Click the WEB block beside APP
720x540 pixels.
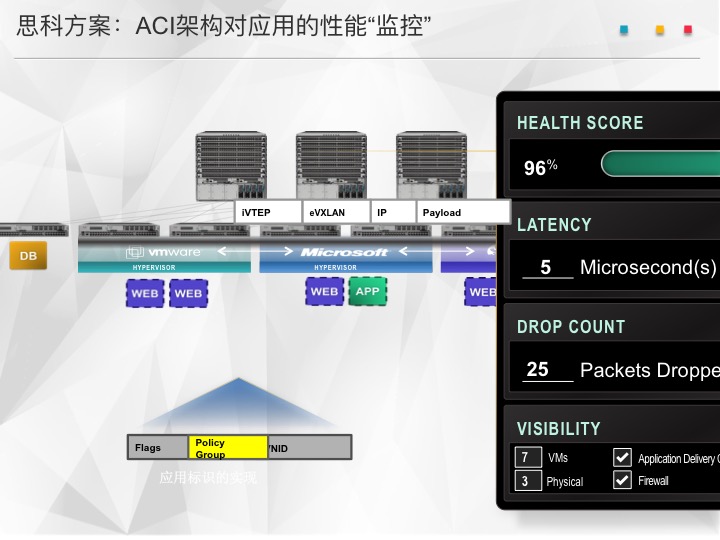click(x=324, y=292)
